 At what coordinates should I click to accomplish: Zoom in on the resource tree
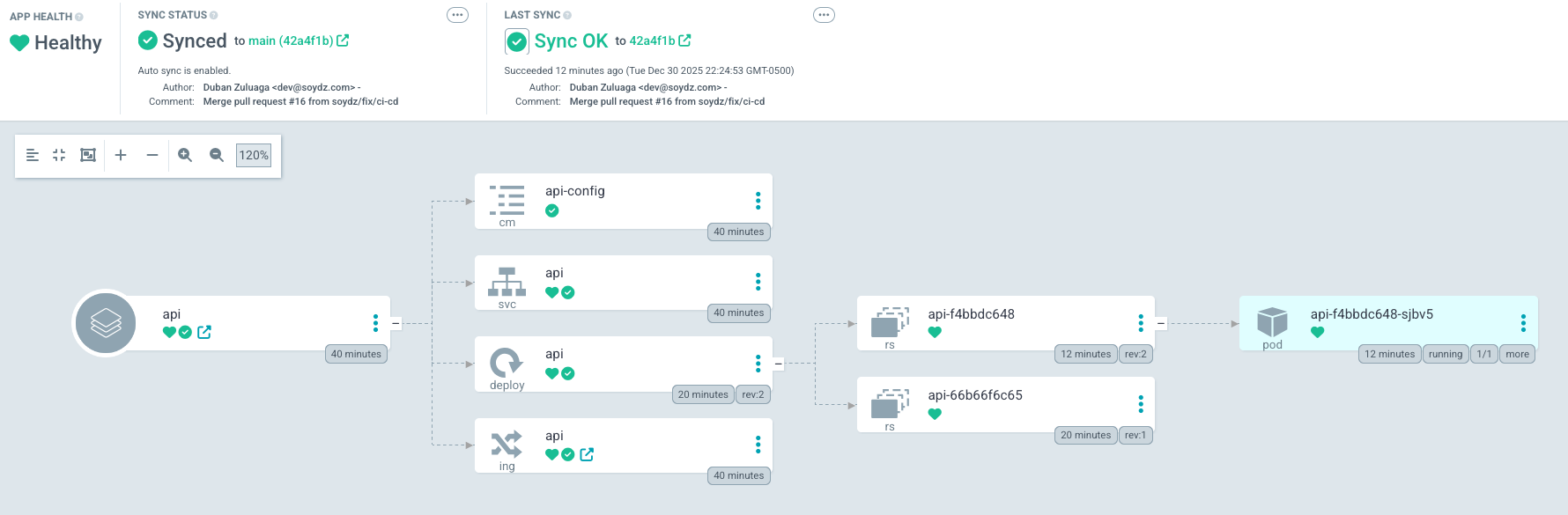[185, 155]
